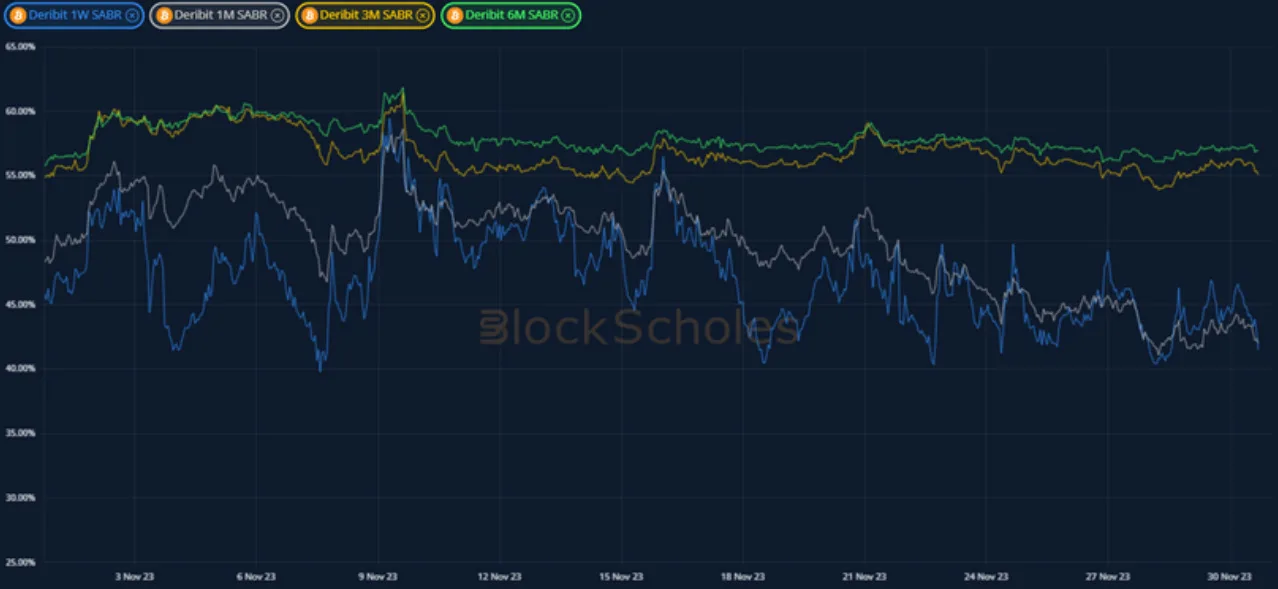
Task: Click the 6 Nov 23 date label
Action: [x=256, y=576]
